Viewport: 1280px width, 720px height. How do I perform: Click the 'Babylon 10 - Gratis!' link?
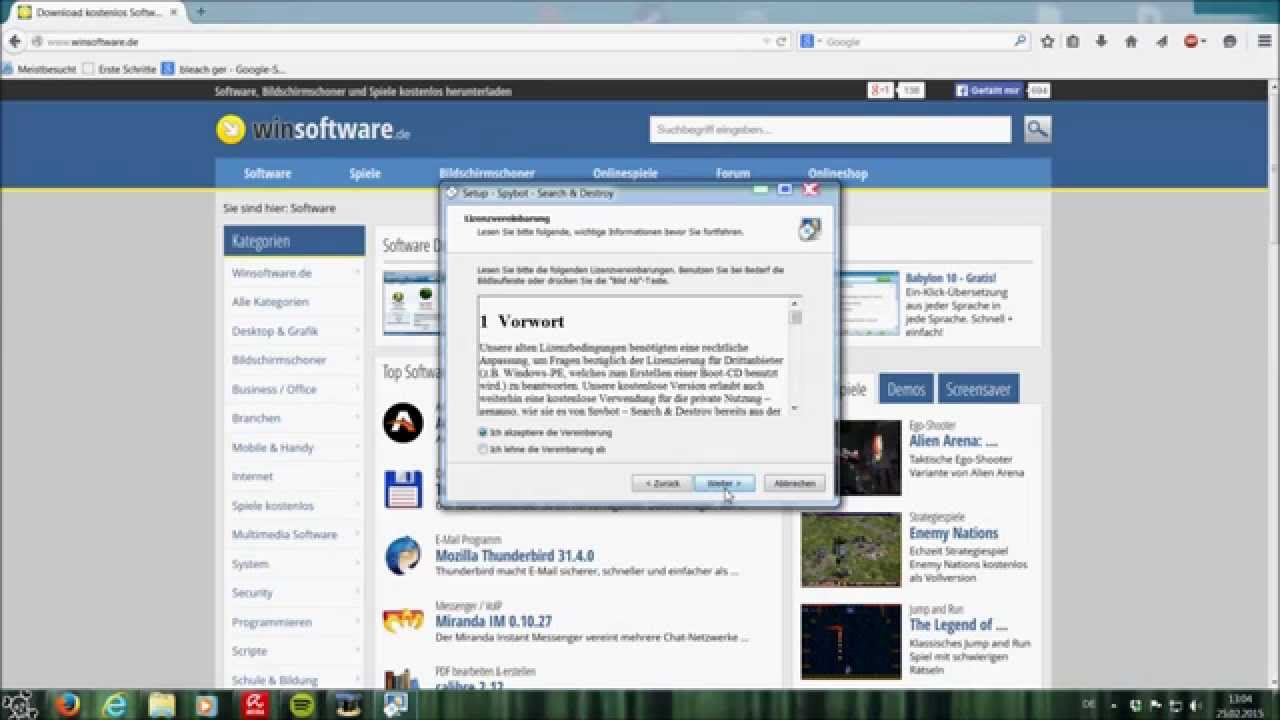[x=951, y=278]
